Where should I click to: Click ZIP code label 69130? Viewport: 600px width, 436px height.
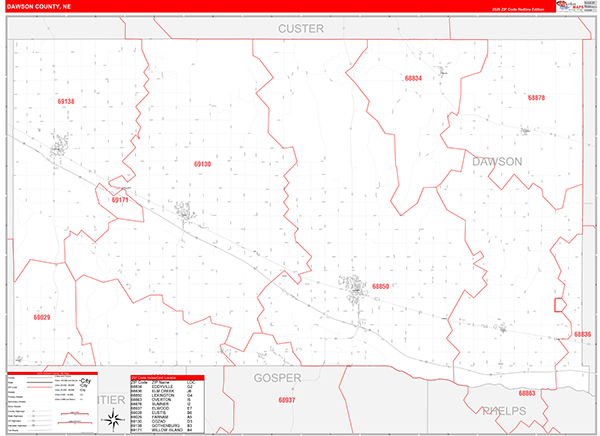pos(202,164)
